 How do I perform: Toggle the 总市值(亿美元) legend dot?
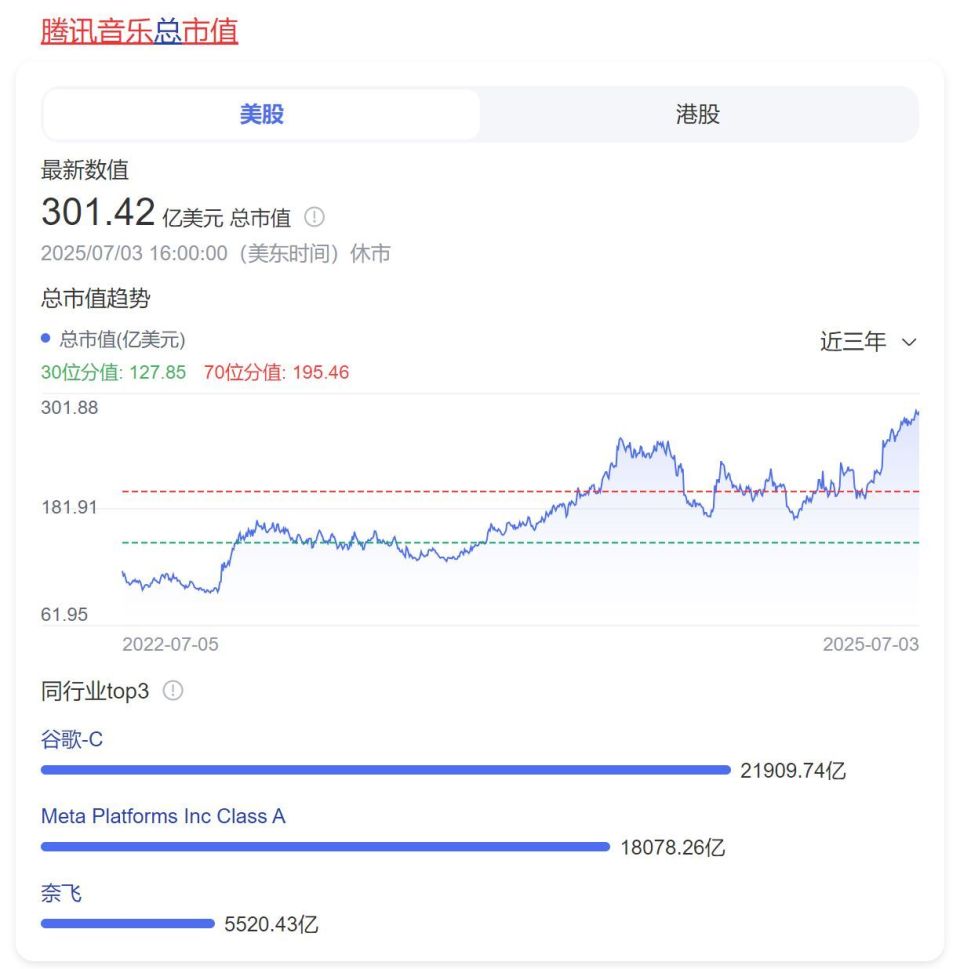[46, 339]
